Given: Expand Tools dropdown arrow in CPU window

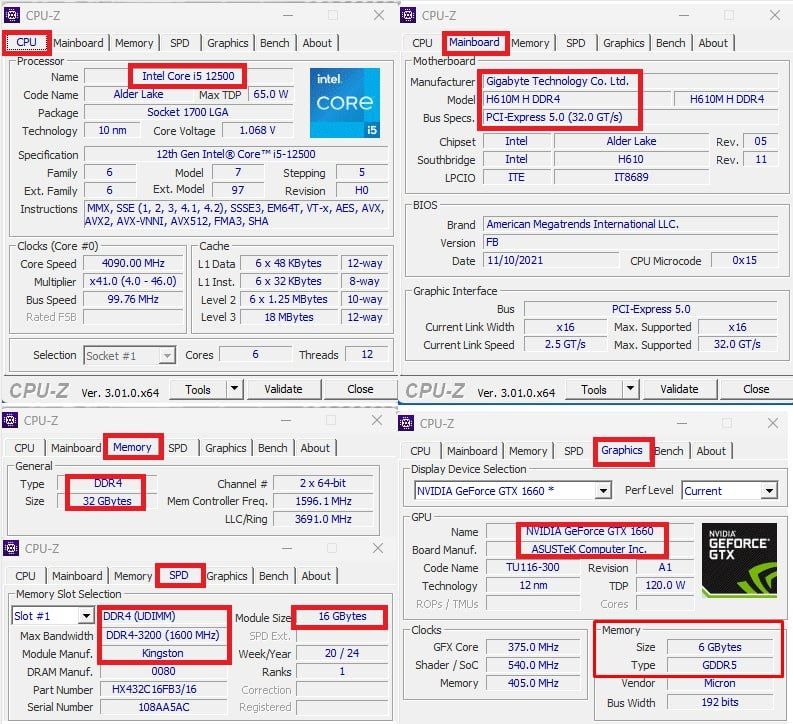Looking at the screenshot, I should 234,389.
